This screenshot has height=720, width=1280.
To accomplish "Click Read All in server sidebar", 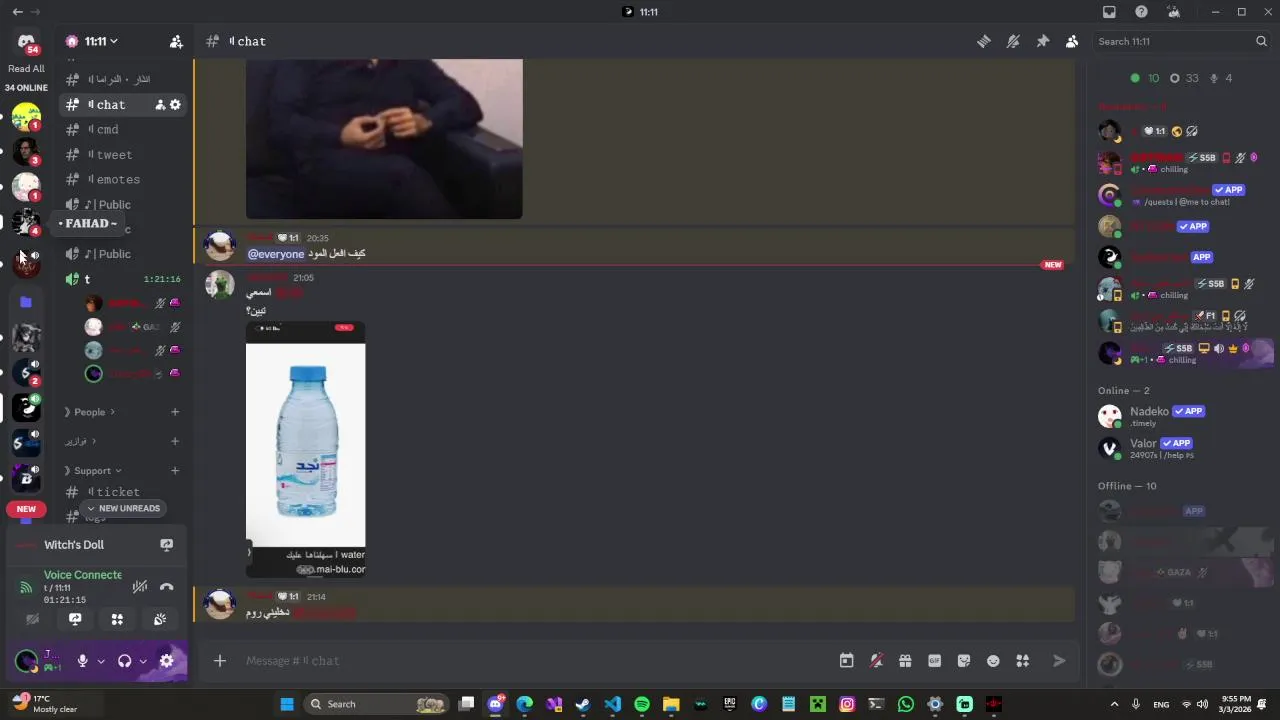I will click(26, 69).
